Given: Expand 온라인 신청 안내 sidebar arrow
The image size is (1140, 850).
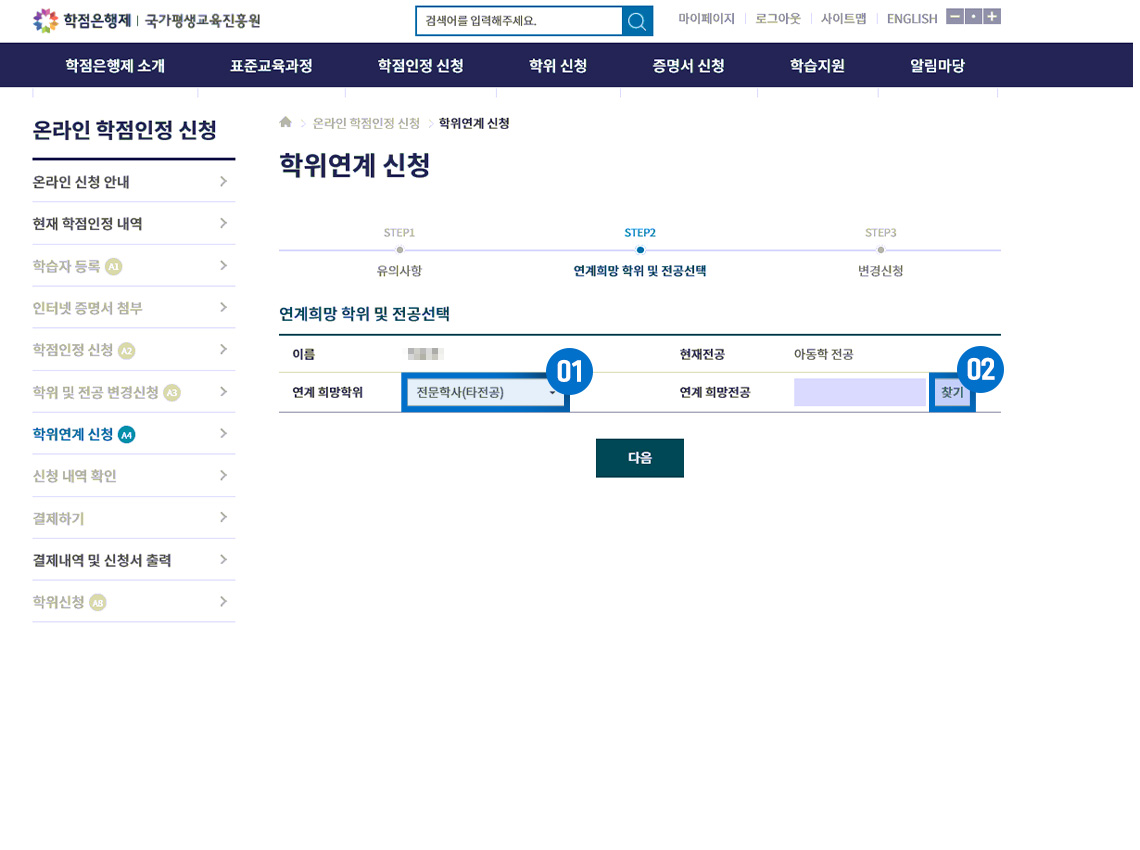Looking at the screenshot, I should pyautogui.click(x=223, y=182).
